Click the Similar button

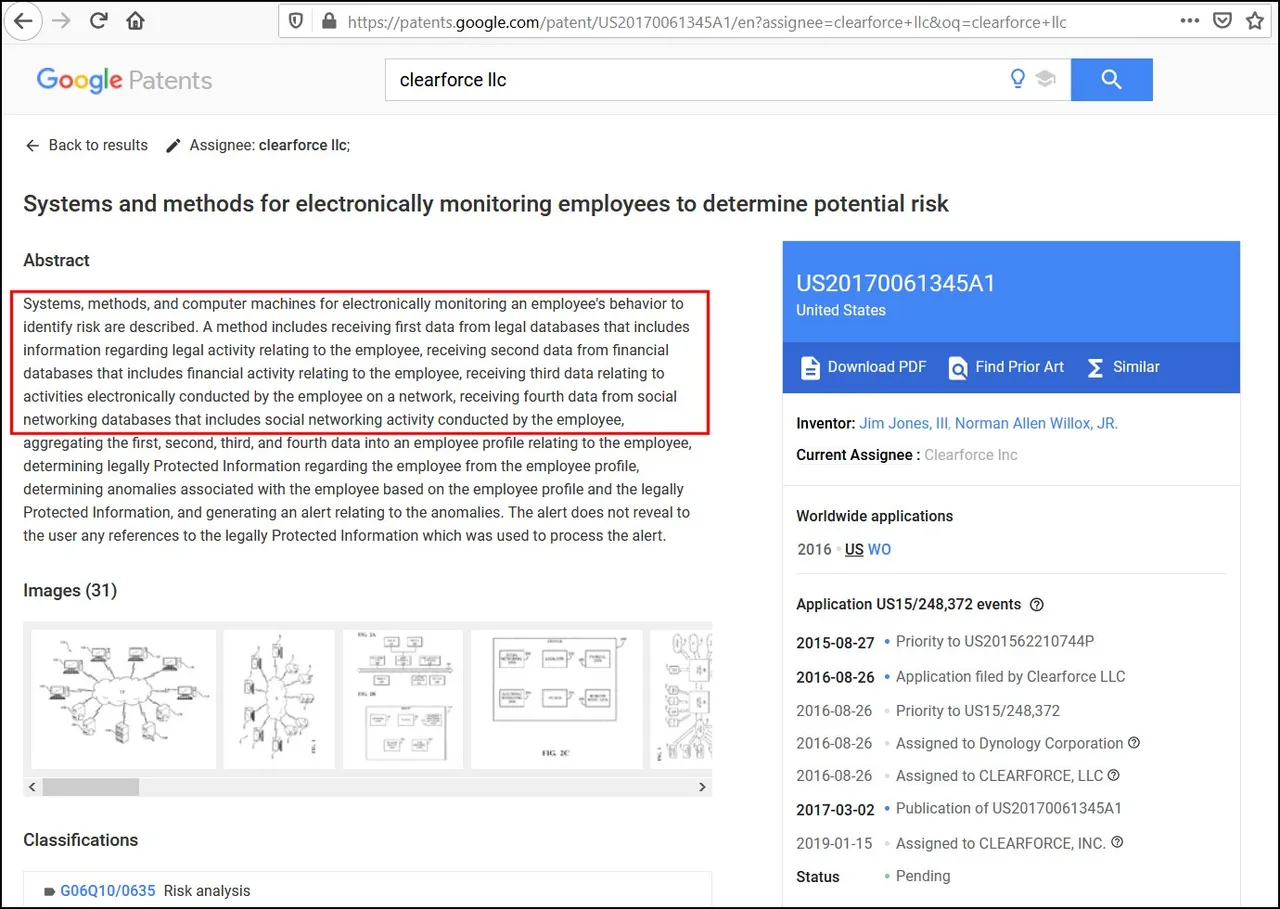click(x=1123, y=367)
